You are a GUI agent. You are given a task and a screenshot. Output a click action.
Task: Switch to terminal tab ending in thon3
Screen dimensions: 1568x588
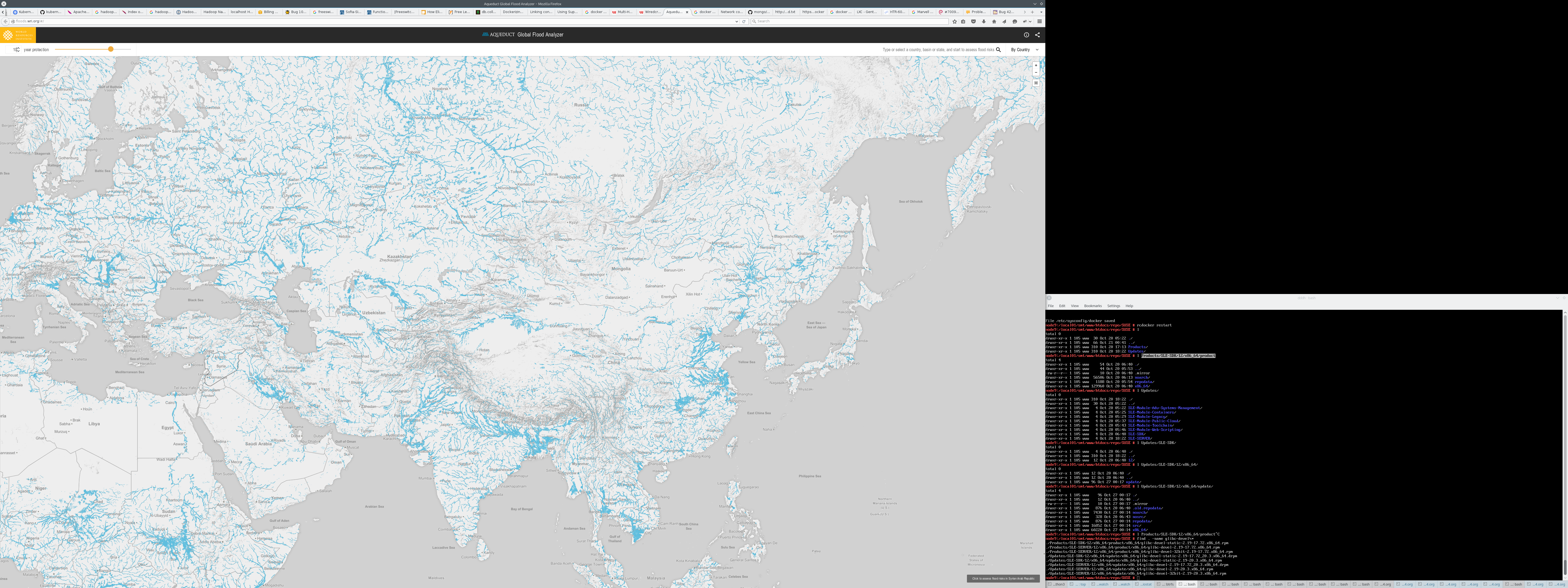coord(1056,584)
